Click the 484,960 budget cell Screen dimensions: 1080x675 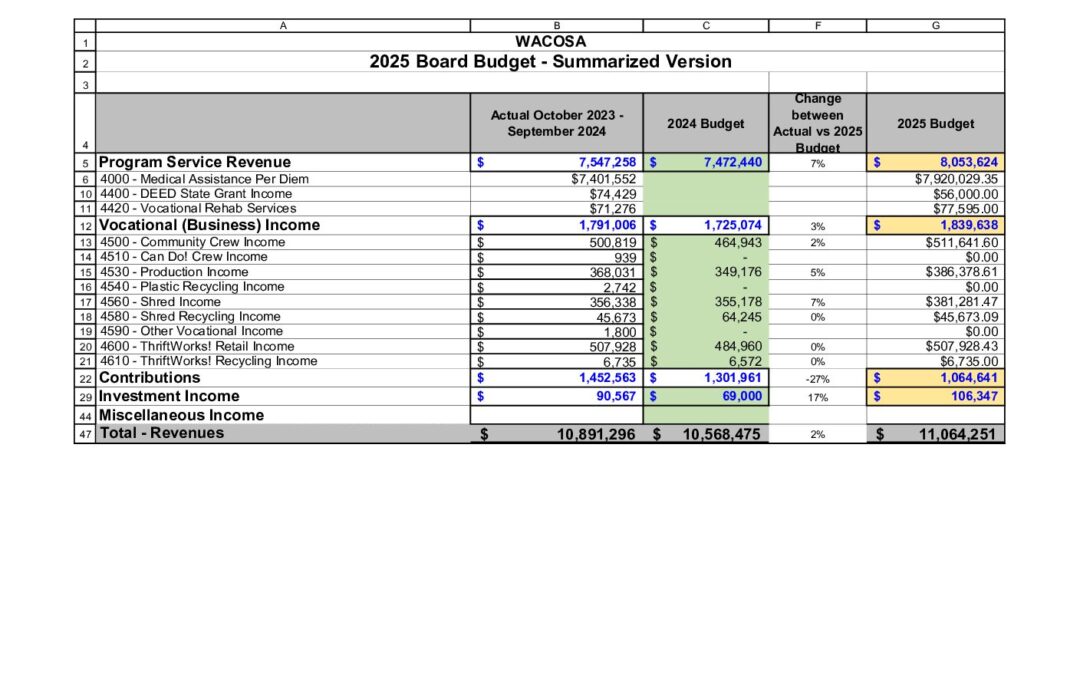[x=706, y=346]
